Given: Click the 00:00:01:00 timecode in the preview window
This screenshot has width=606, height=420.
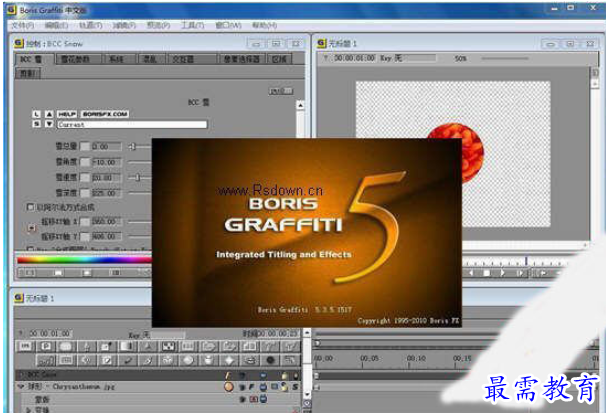Looking at the screenshot, I should click(x=354, y=58).
